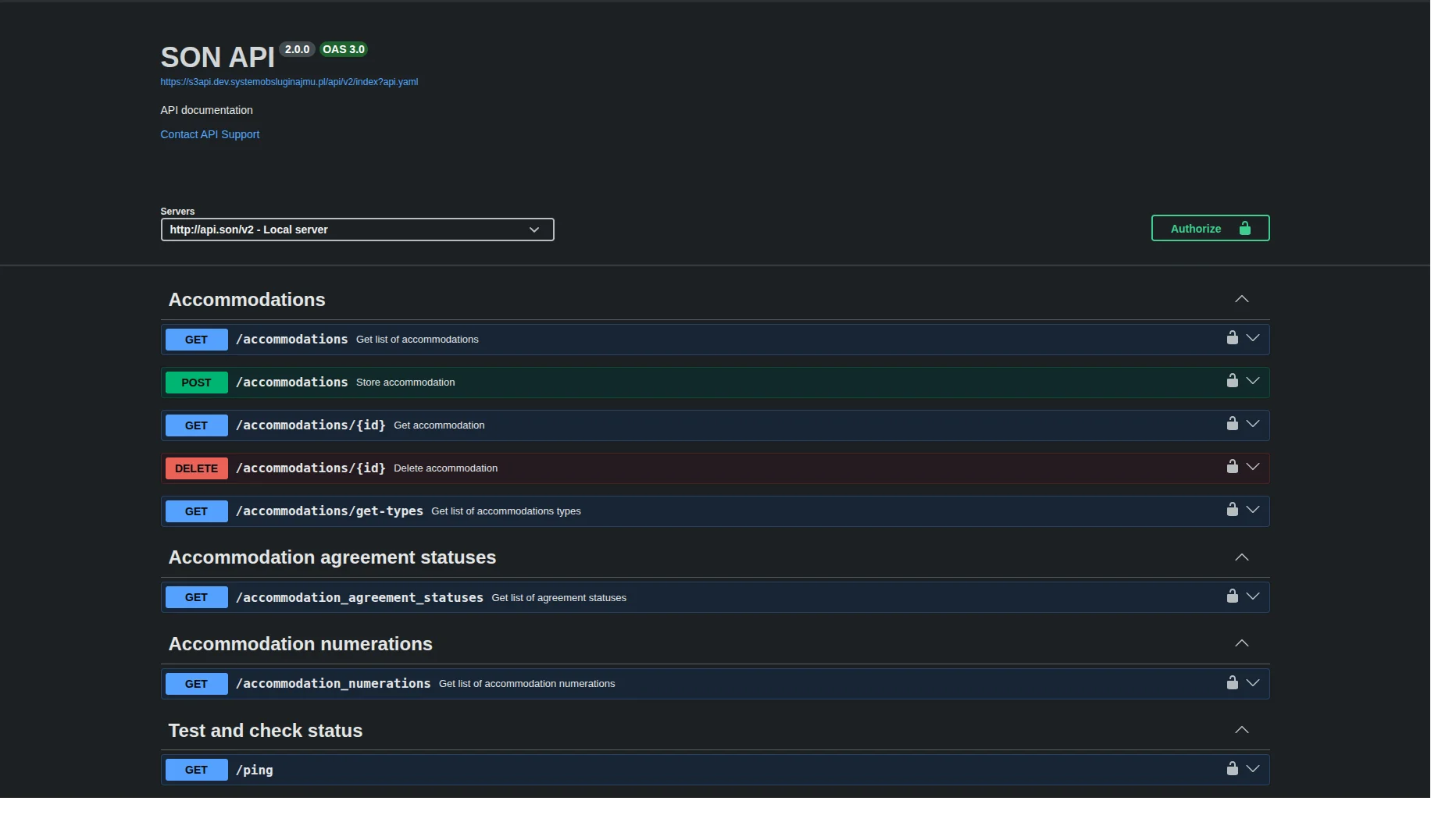Viewport: 1431px width, 840px height.
Task: Click lock icon on /accommodation_agreement_statuses row
Action: tap(1232, 596)
